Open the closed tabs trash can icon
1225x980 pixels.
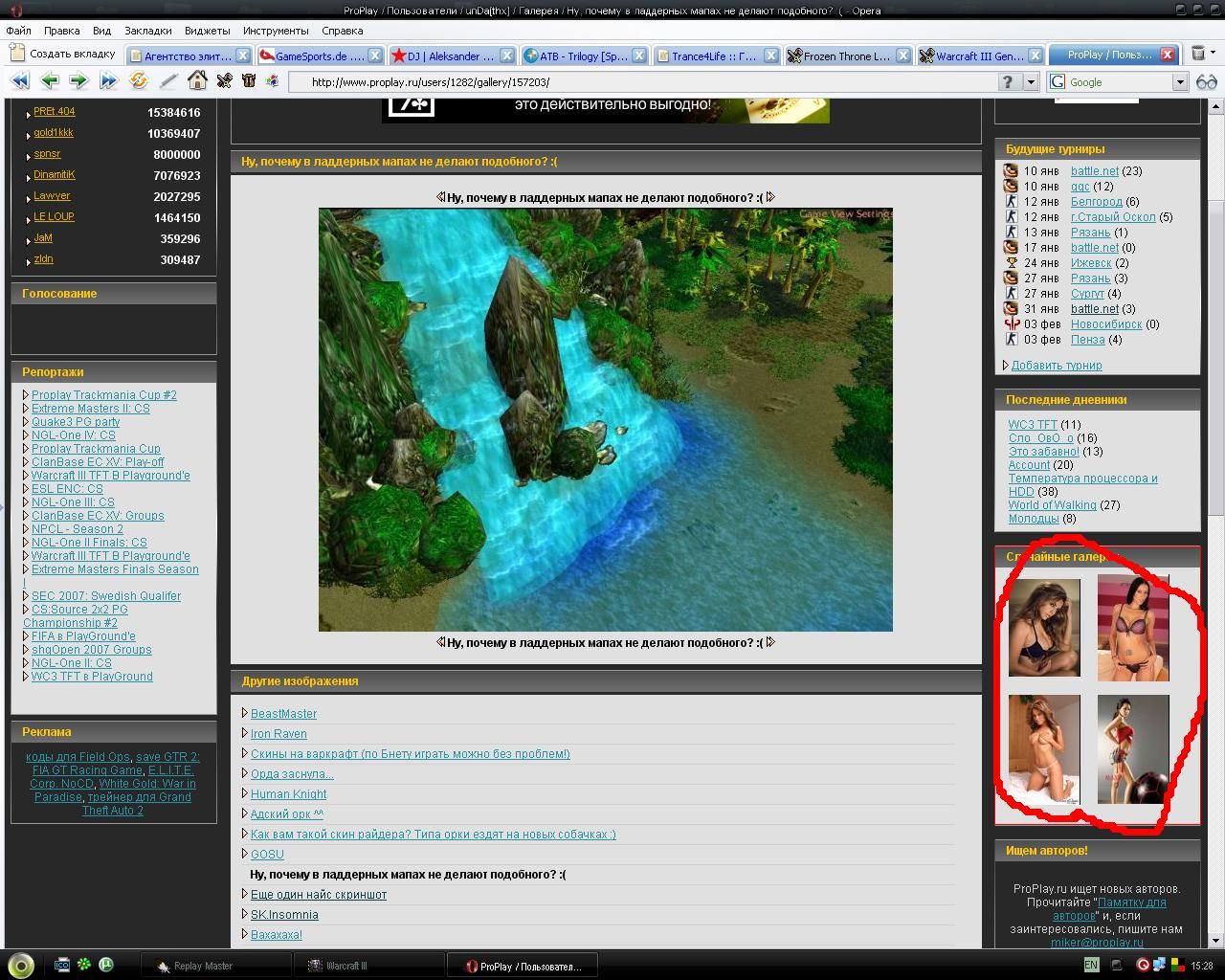[x=1197, y=54]
